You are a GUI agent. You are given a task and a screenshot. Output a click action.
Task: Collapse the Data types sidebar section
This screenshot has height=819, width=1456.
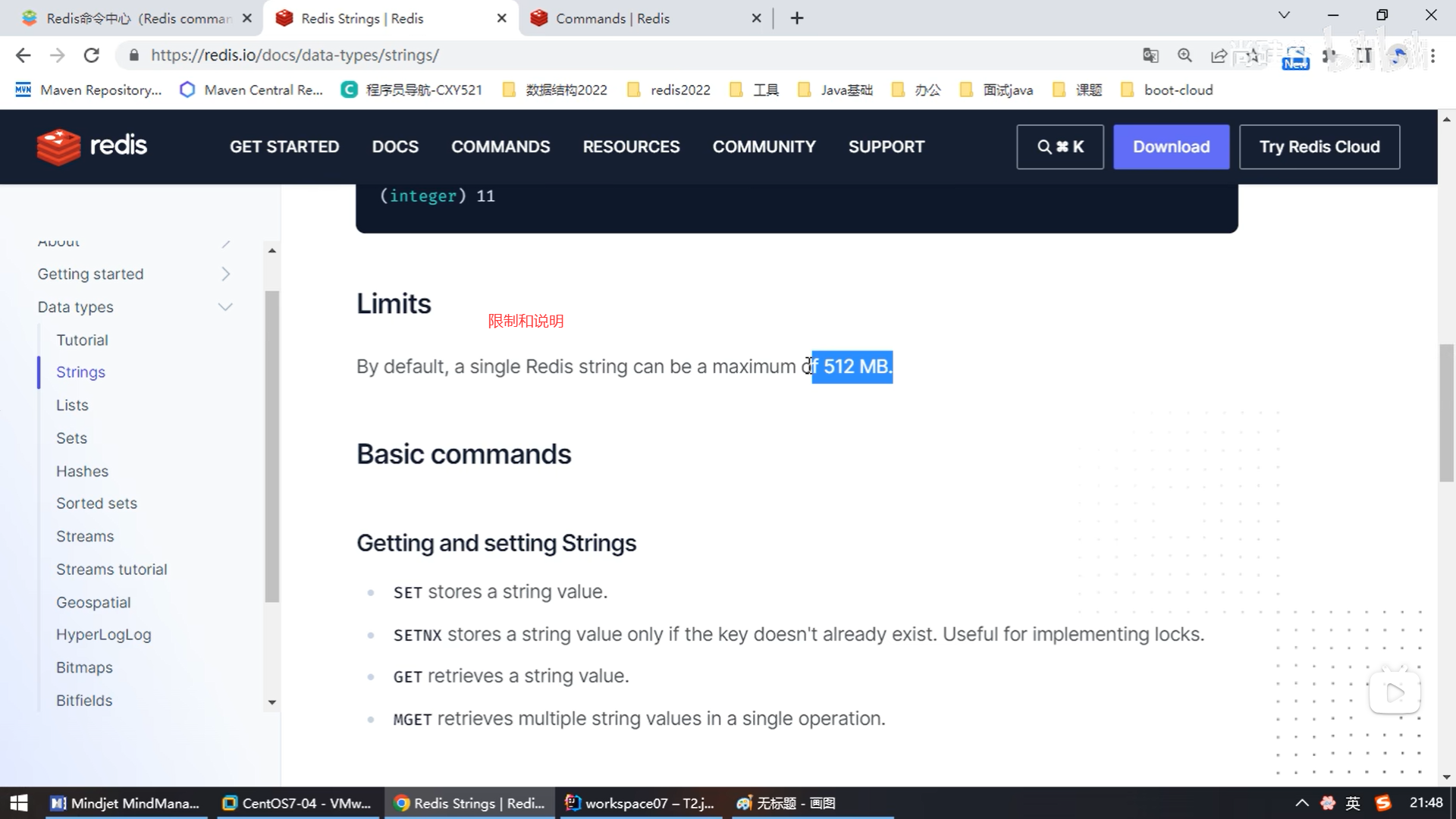pyautogui.click(x=225, y=307)
